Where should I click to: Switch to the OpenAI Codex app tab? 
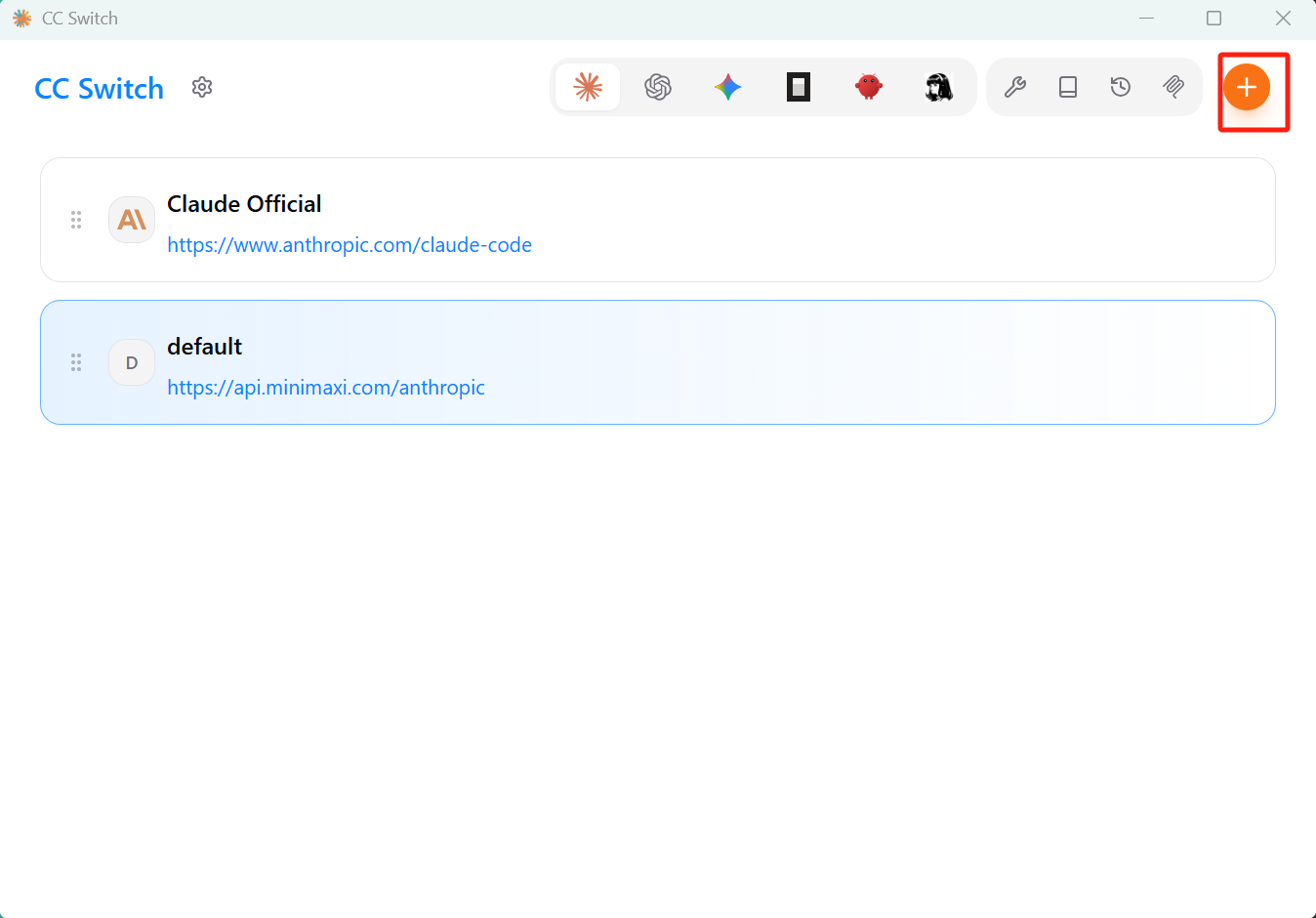(658, 87)
